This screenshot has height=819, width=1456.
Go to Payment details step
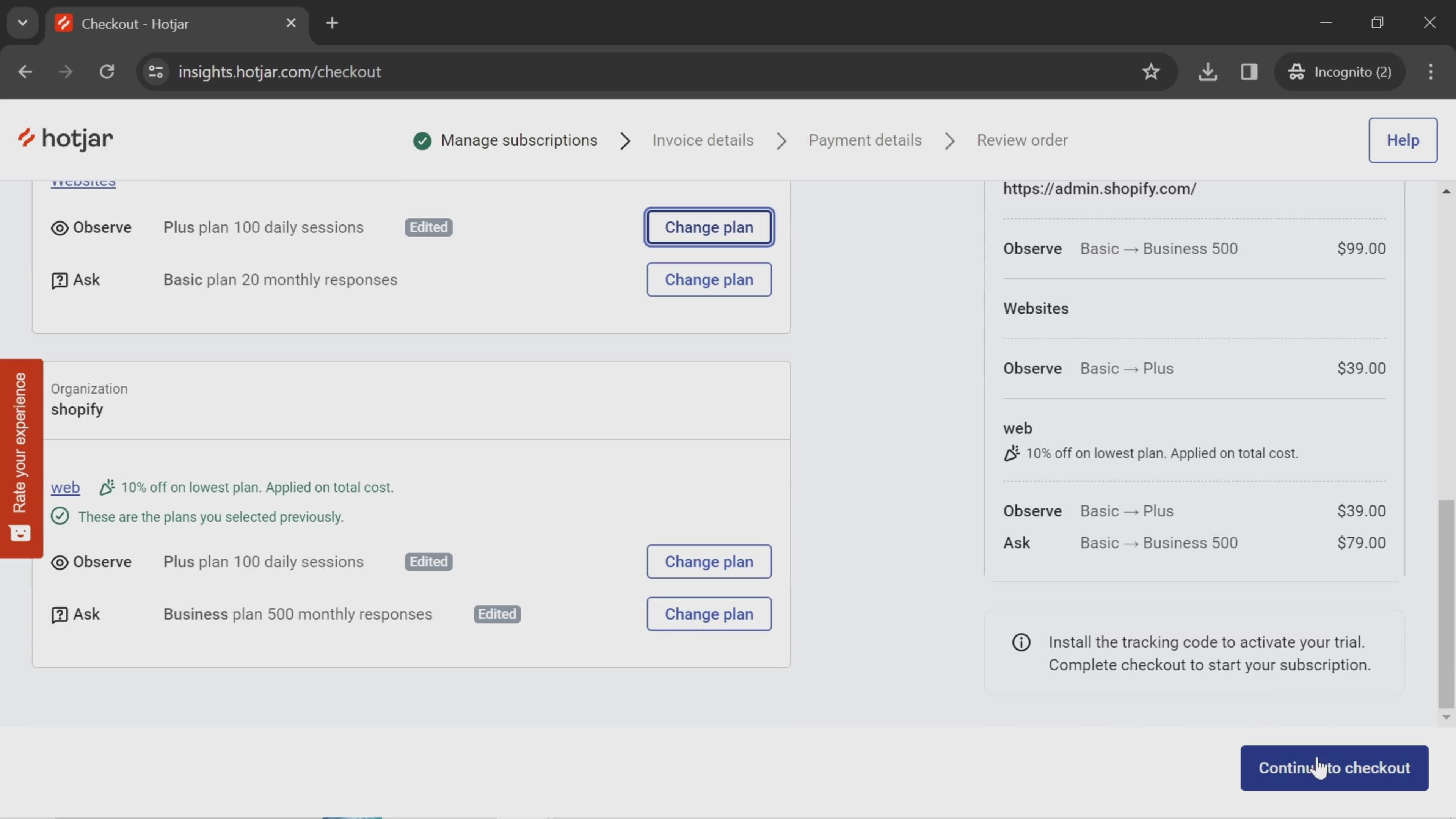tap(865, 140)
